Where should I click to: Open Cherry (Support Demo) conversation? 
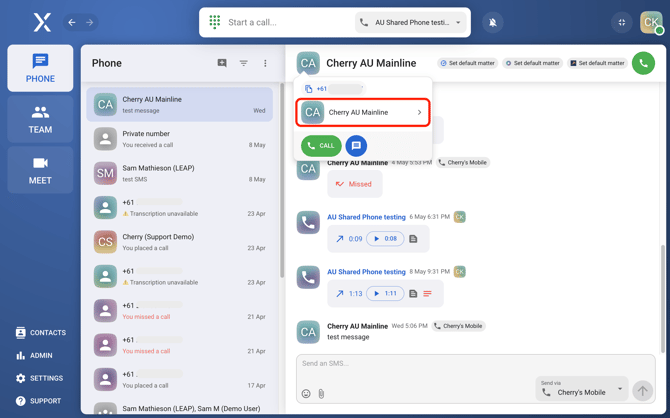179,242
